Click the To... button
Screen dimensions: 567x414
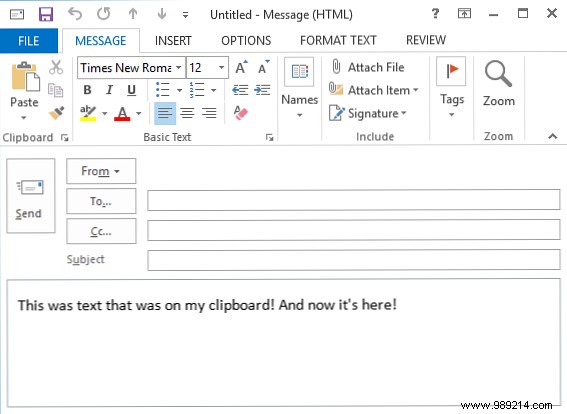point(101,201)
